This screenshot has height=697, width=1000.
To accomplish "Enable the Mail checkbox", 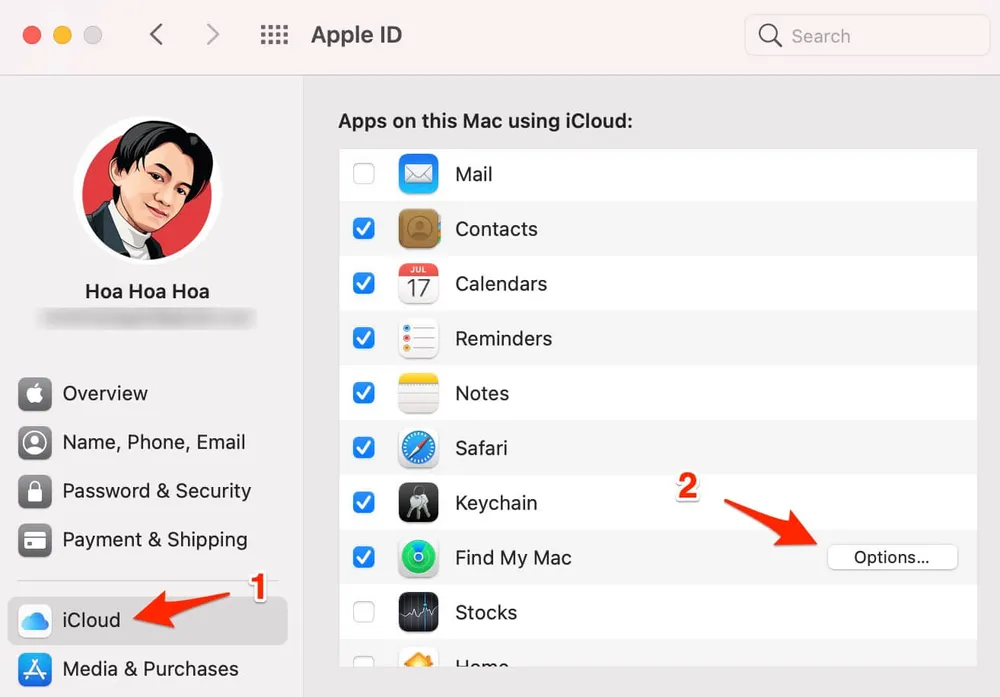I will coord(364,174).
